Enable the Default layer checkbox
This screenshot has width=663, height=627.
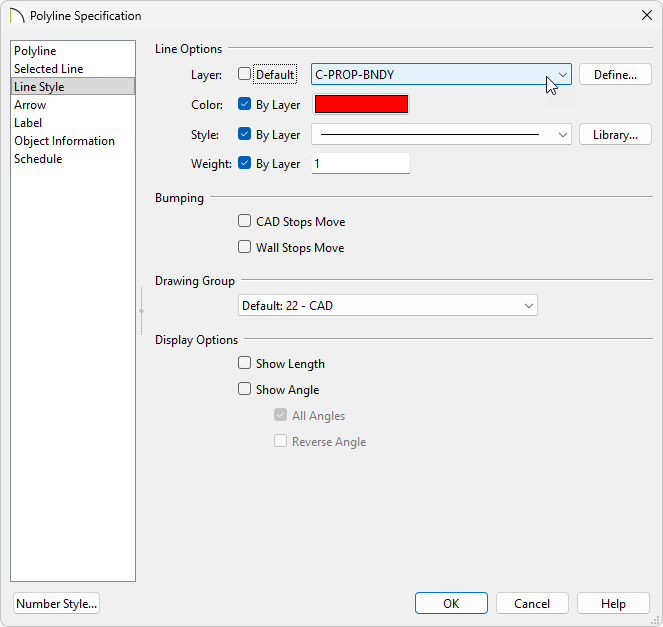coord(245,74)
